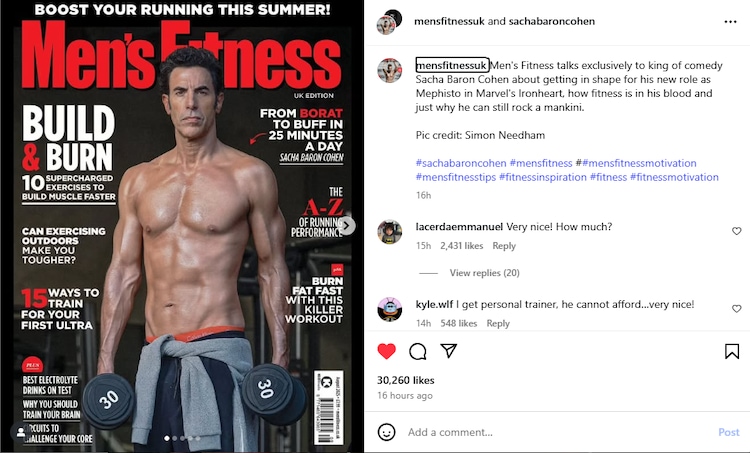Open lacerdaemmanuel's profile avatar
Image resolution: width=750 pixels, height=453 pixels.
pyautogui.click(x=389, y=232)
